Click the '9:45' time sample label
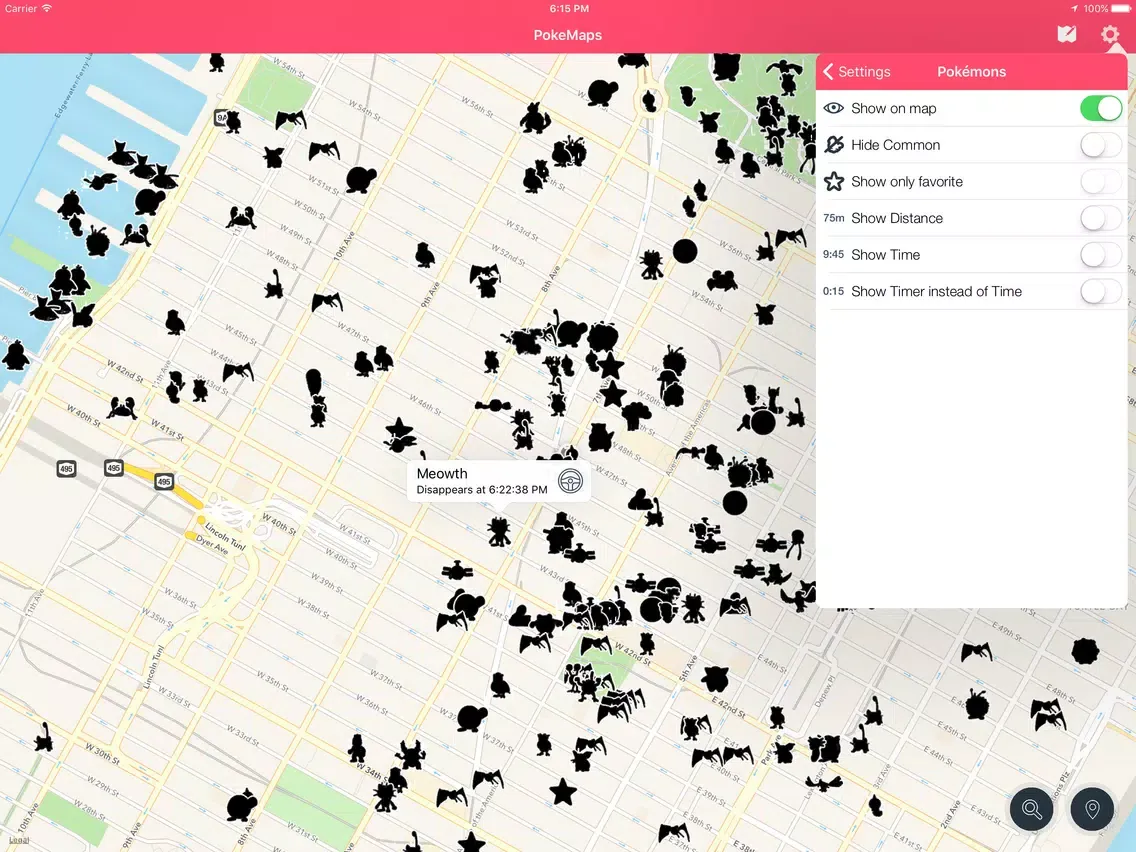Image resolution: width=1136 pixels, height=852 pixels. tap(833, 254)
